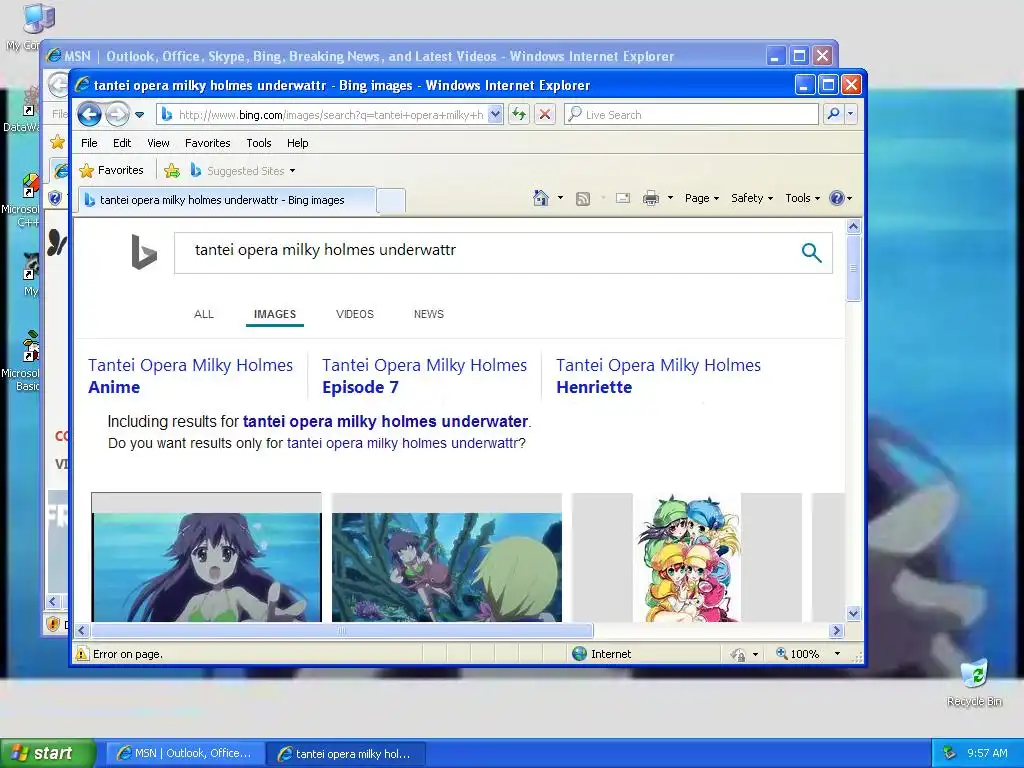Image resolution: width=1024 pixels, height=768 pixels.
Task: Click the Stop loading red X icon
Action: coord(545,115)
